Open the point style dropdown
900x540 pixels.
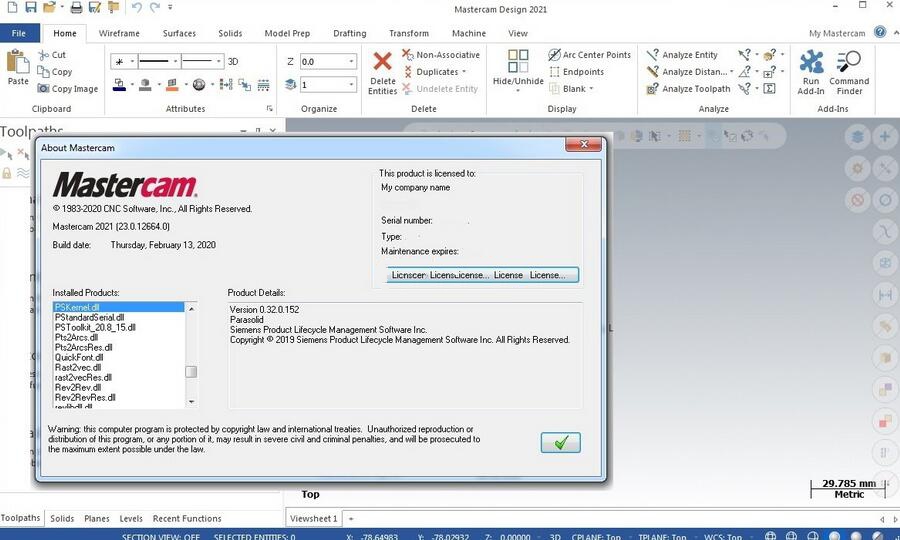click(x=132, y=61)
